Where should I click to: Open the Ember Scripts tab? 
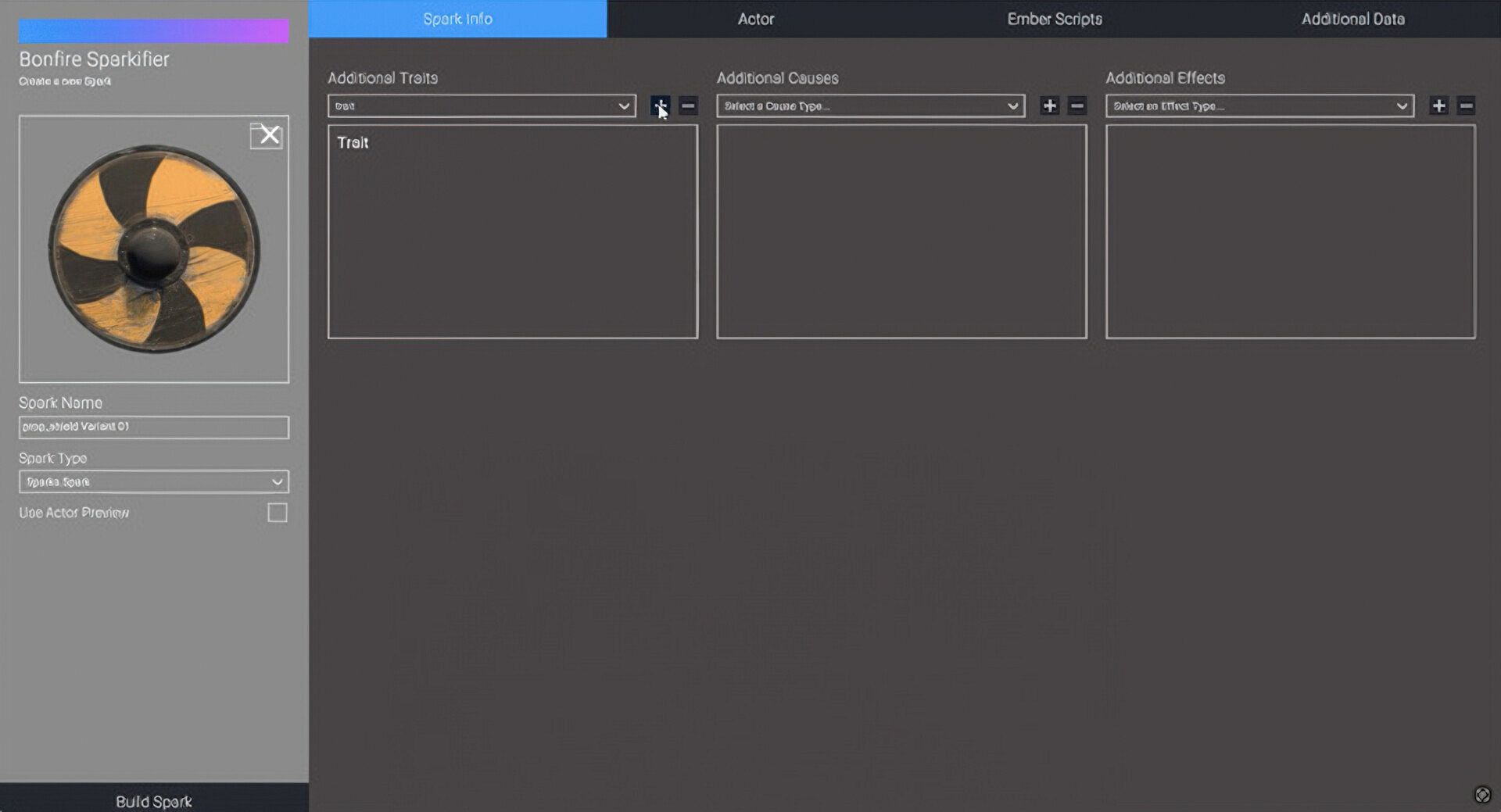click(1054, 19)
